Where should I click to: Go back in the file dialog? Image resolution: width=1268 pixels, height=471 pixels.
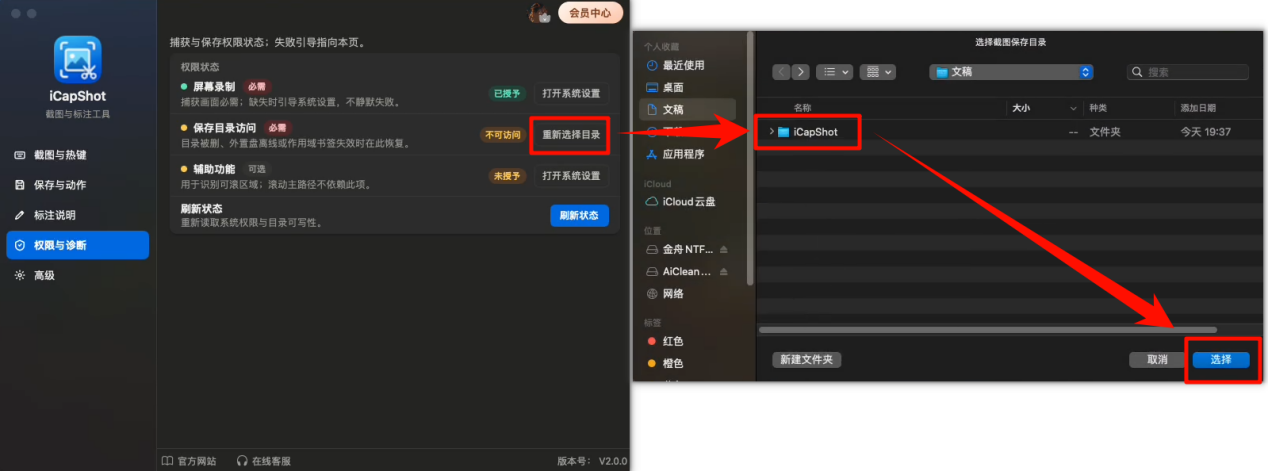781,72
